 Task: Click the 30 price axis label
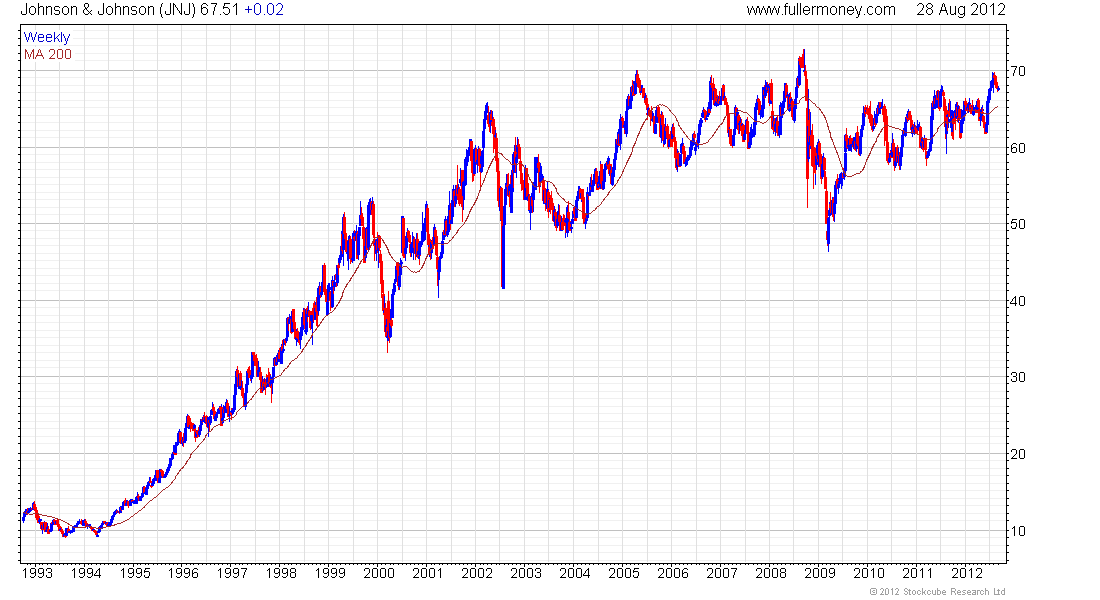click(x=1018, y=378)
